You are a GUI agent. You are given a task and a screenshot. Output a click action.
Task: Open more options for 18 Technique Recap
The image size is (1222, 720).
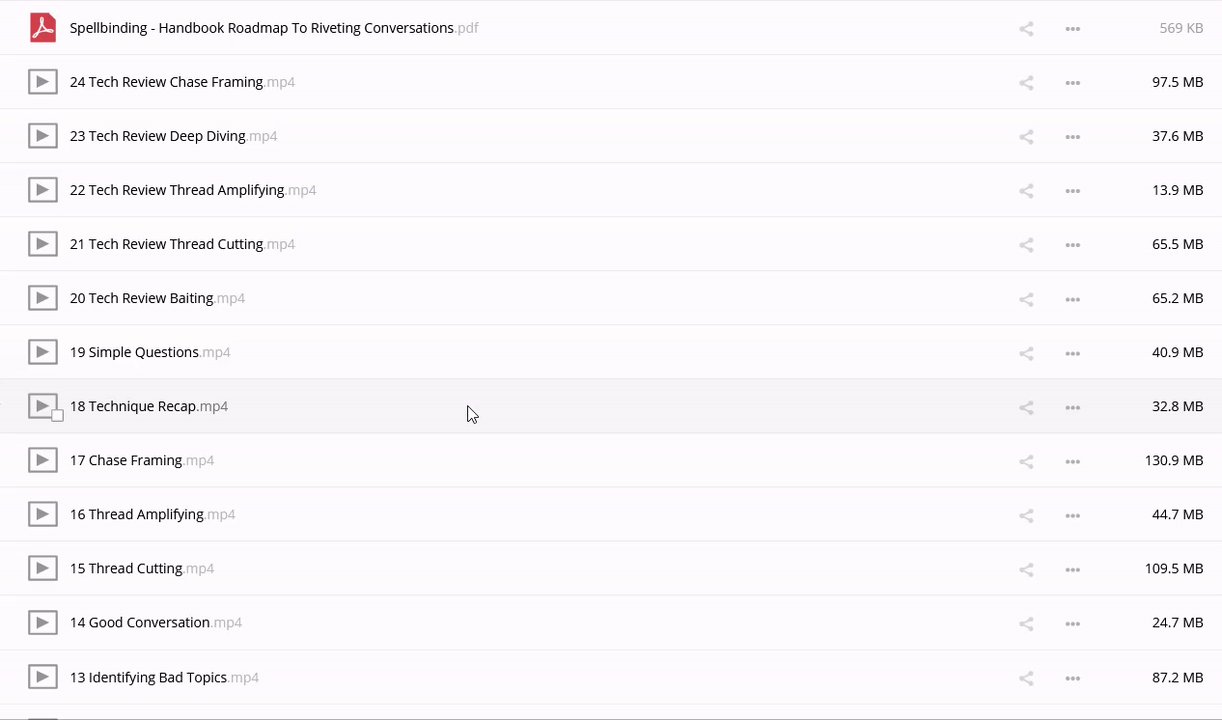(x=1073, y=407)
